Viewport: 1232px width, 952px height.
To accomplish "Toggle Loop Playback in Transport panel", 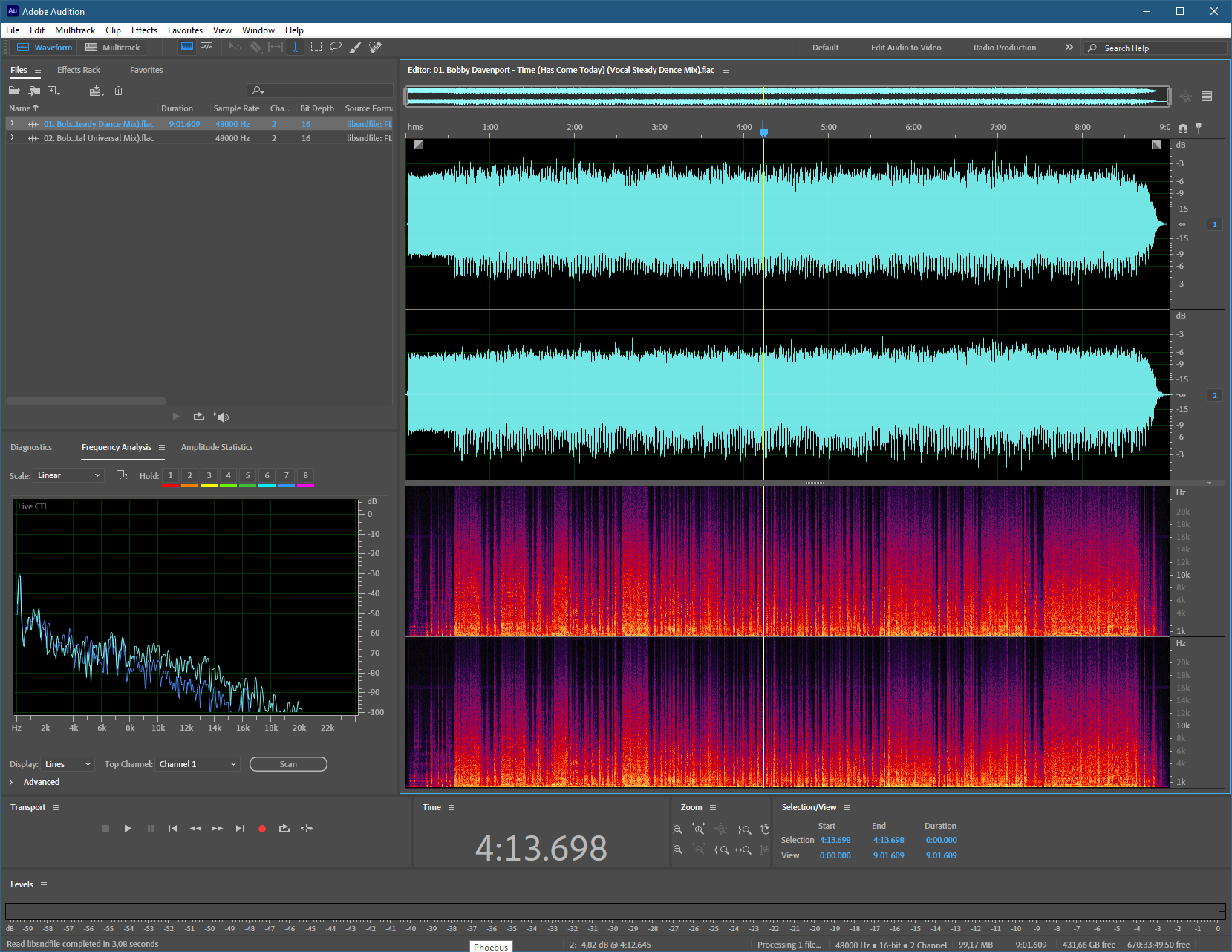I will (x=284, y=829).
